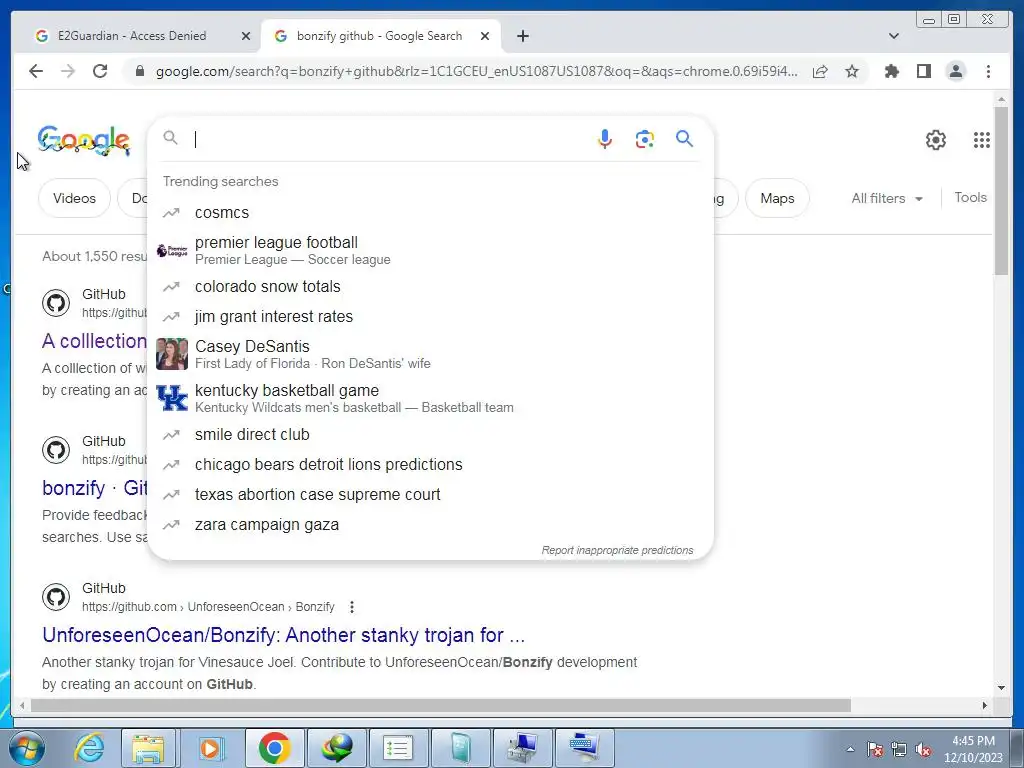Screen dimensions: 1024x768
Task: Launch Internet Explorer from the taskbar
Action: coord(89,748)
